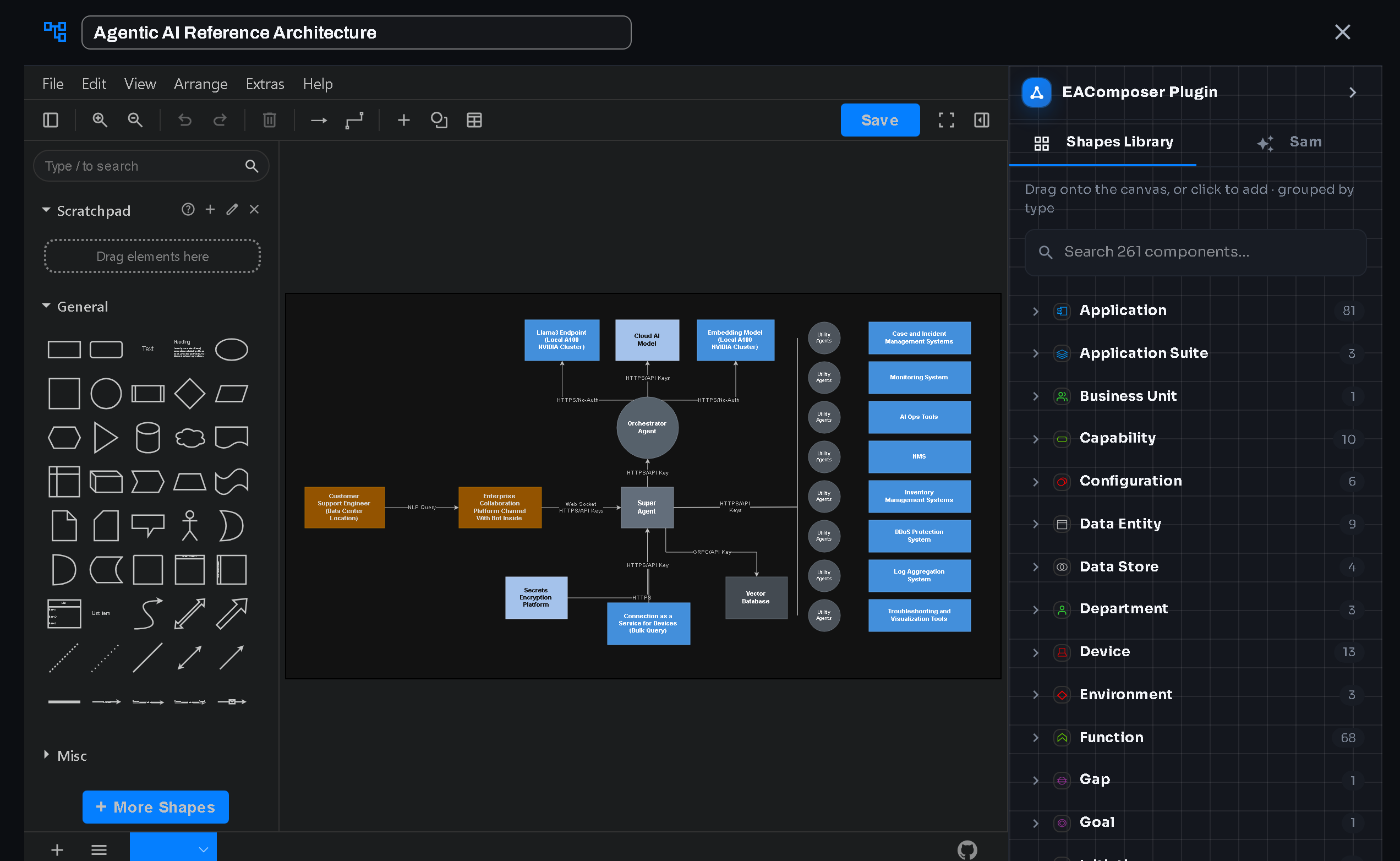Screen dimensions: 1400x861
Task: Open the shapes insert icon
Action: click(x=439, y=120)
